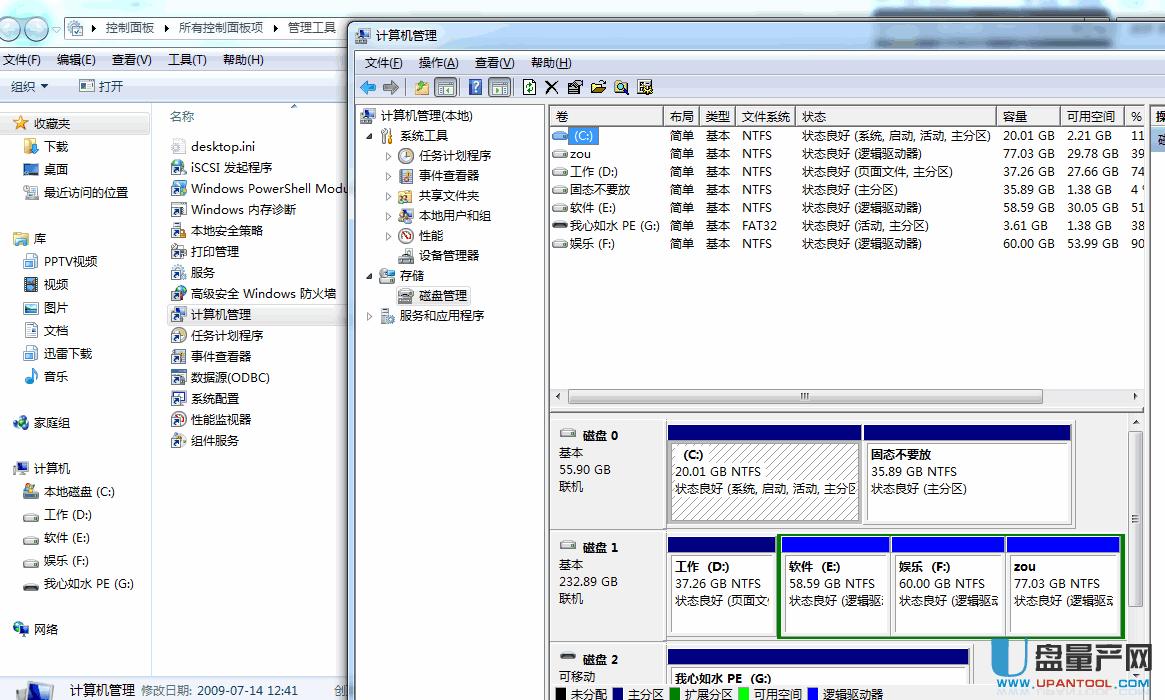Expand the 服务和应用程序 tree node
Image resolution: width=1165 pixels, height=700 pixels.
pos(369,316)
